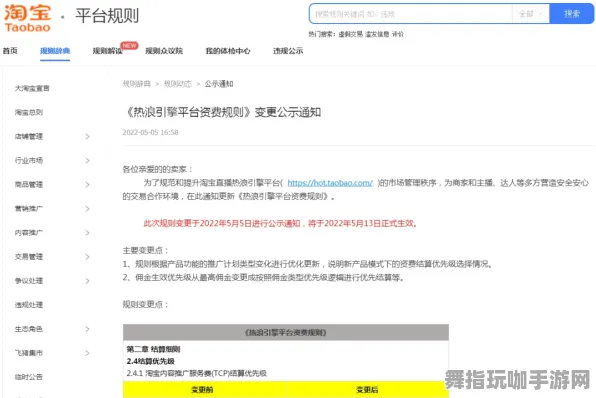Expand the 生态角色 chevron
This screenshot has height=398, width=596.
pyautogui.click(x=87, y=329)
